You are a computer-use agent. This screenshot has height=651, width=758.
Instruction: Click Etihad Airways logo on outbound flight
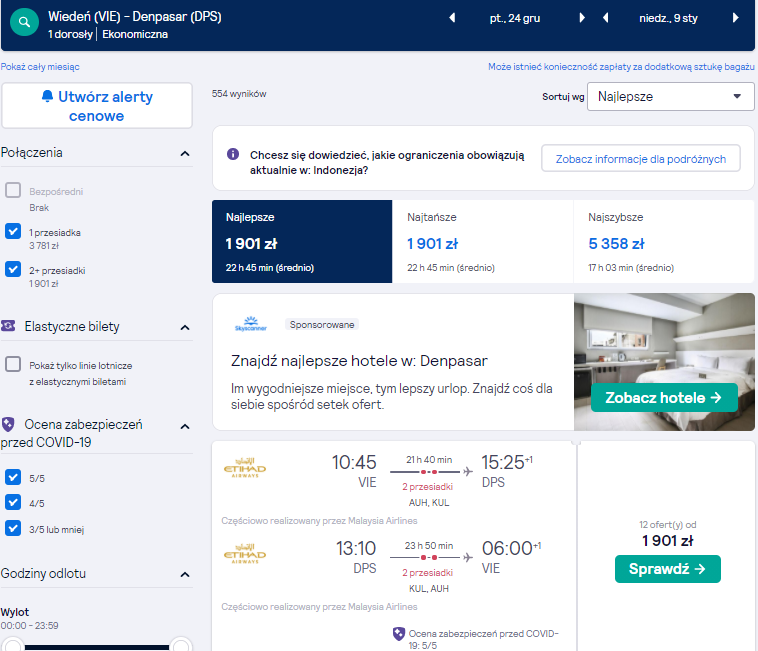tap(245, 468)
